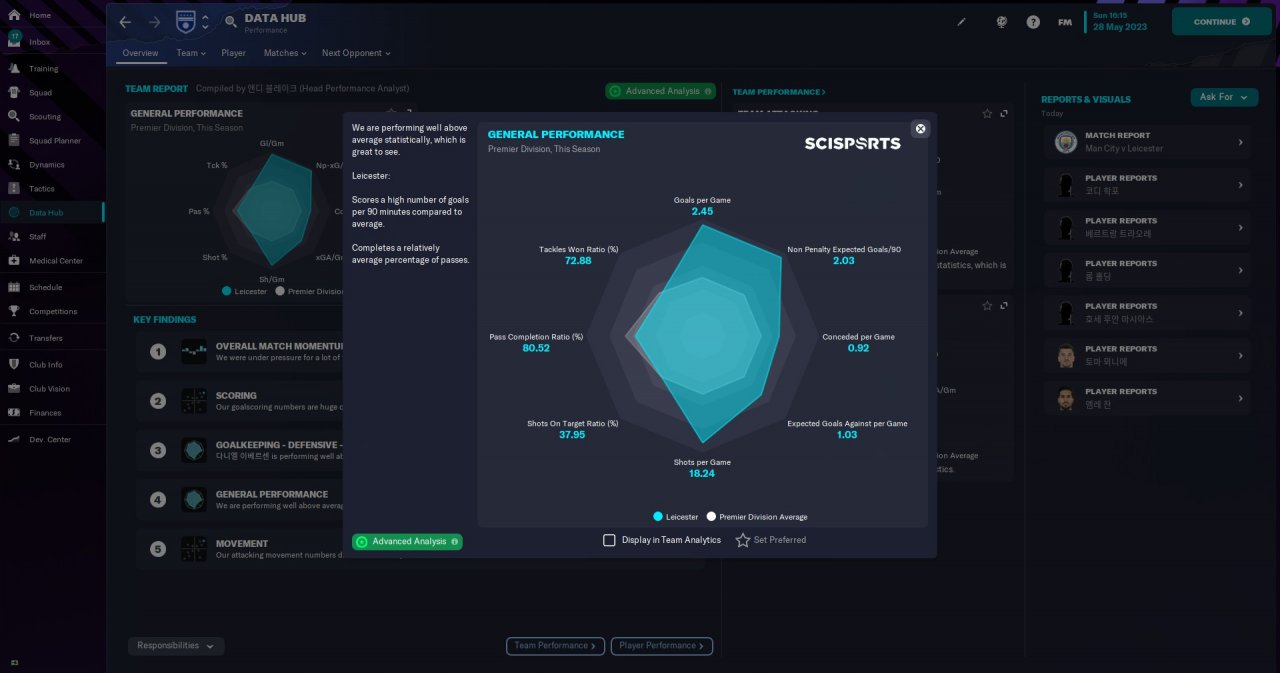Open Data Hub in the sidebar
Screen dimensions: 1280x673
click(52, 213)
